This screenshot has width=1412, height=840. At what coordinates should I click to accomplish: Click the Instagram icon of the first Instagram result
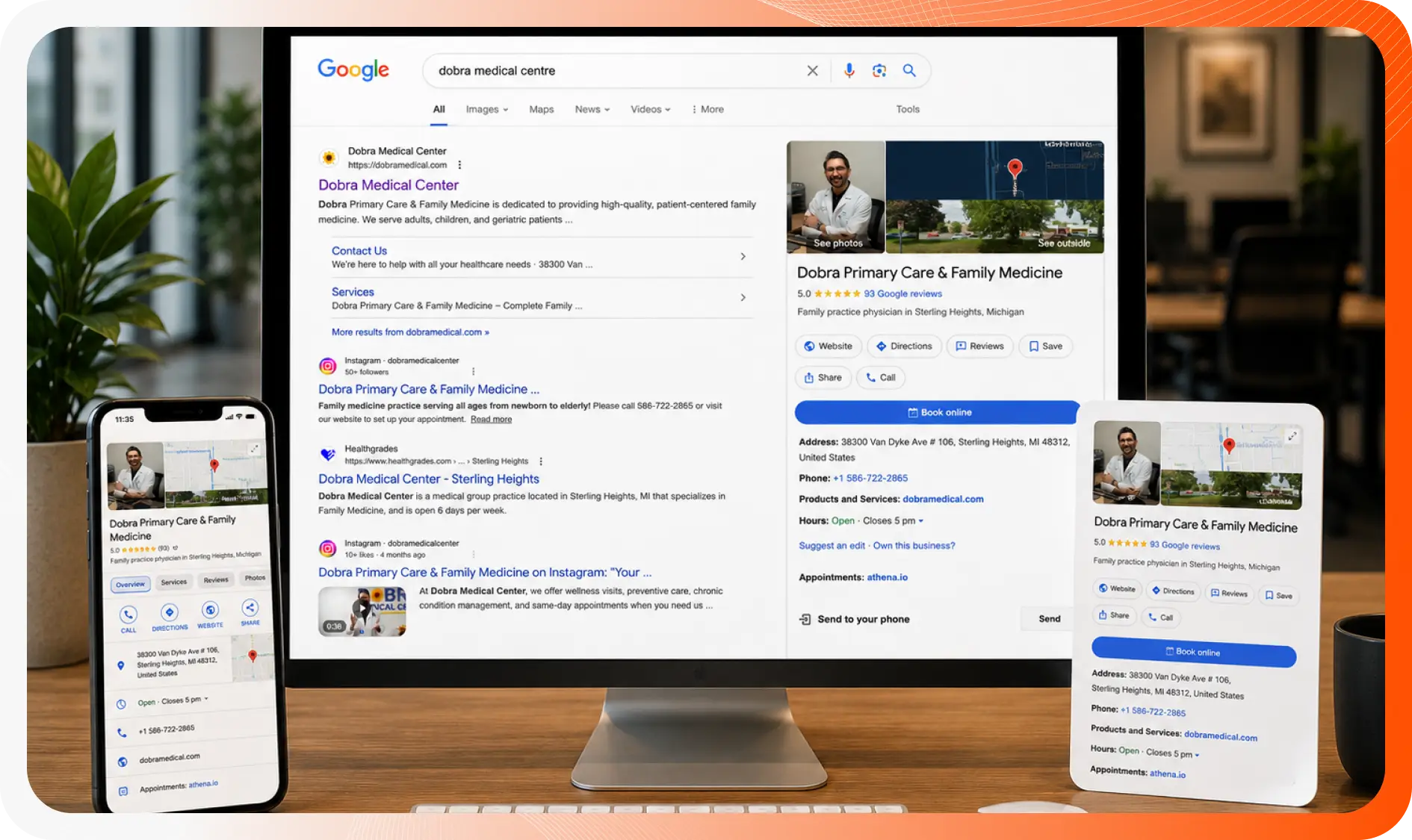pos(327,366)
